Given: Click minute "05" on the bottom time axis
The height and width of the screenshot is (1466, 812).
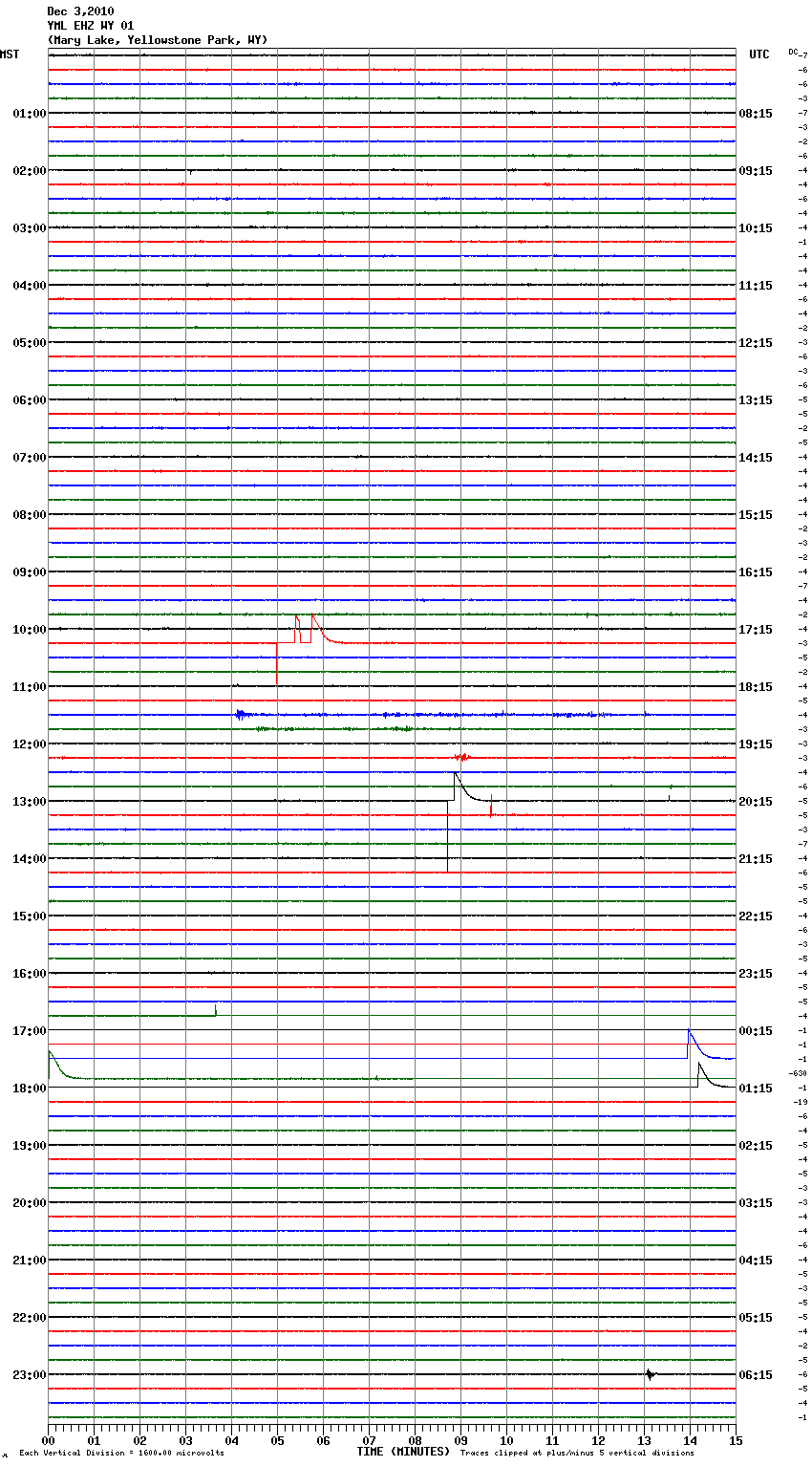Looking at the screenshot, I should pyautogui.click(x=277, y=1439).
